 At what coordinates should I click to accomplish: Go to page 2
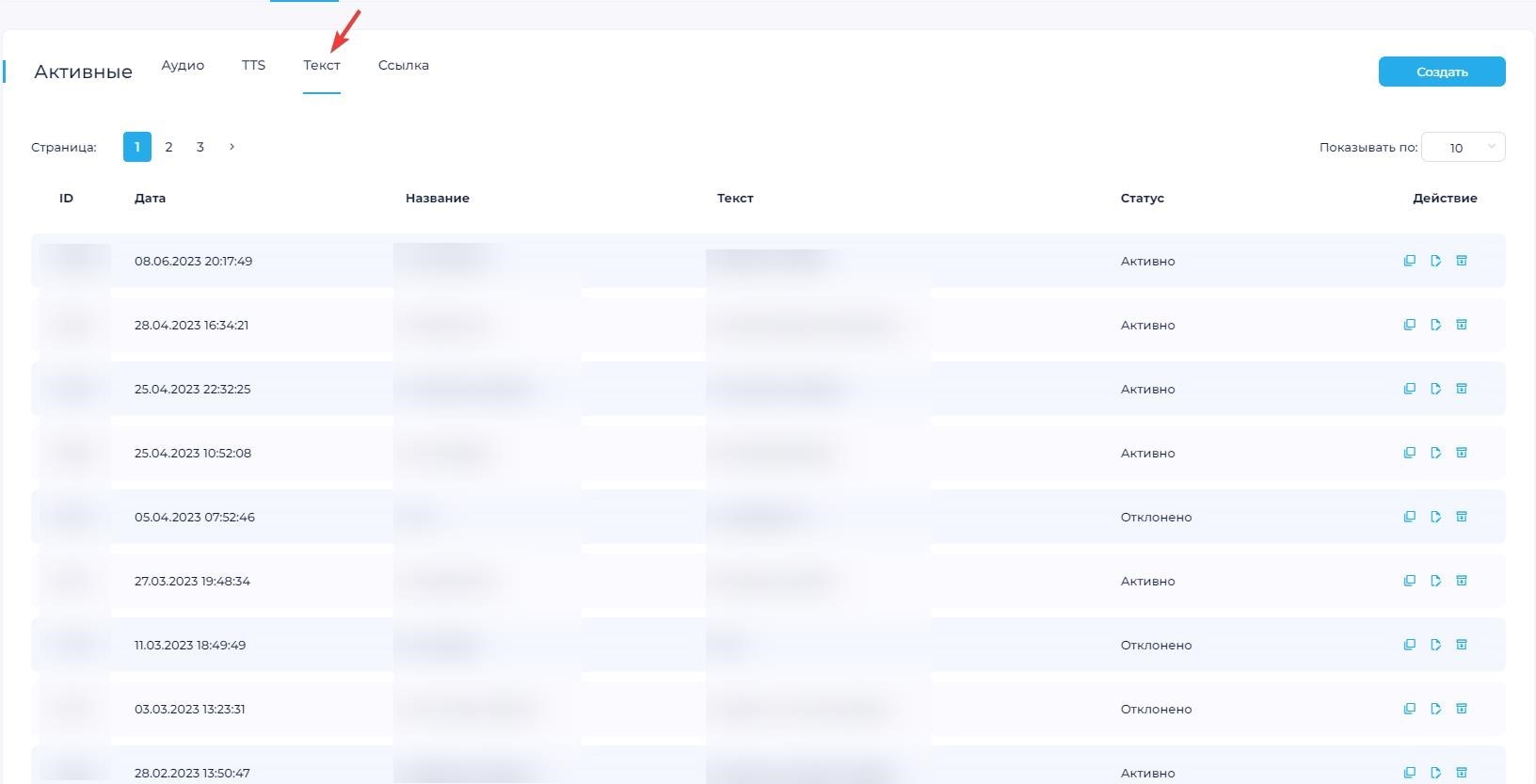pyautogui.click(x=168, y=147)
